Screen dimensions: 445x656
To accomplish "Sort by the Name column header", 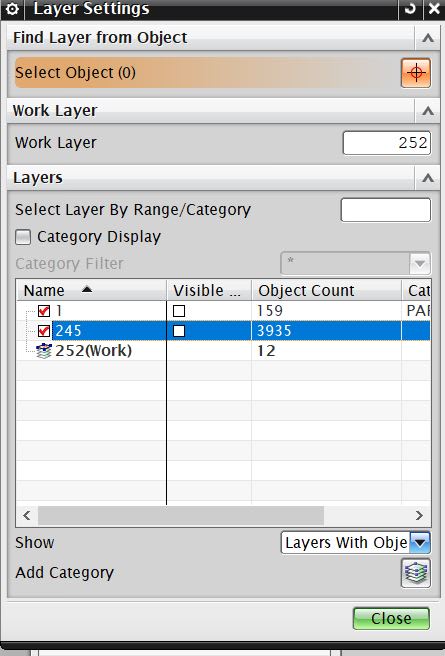I will pyautogui.click(x=91, y=290).
